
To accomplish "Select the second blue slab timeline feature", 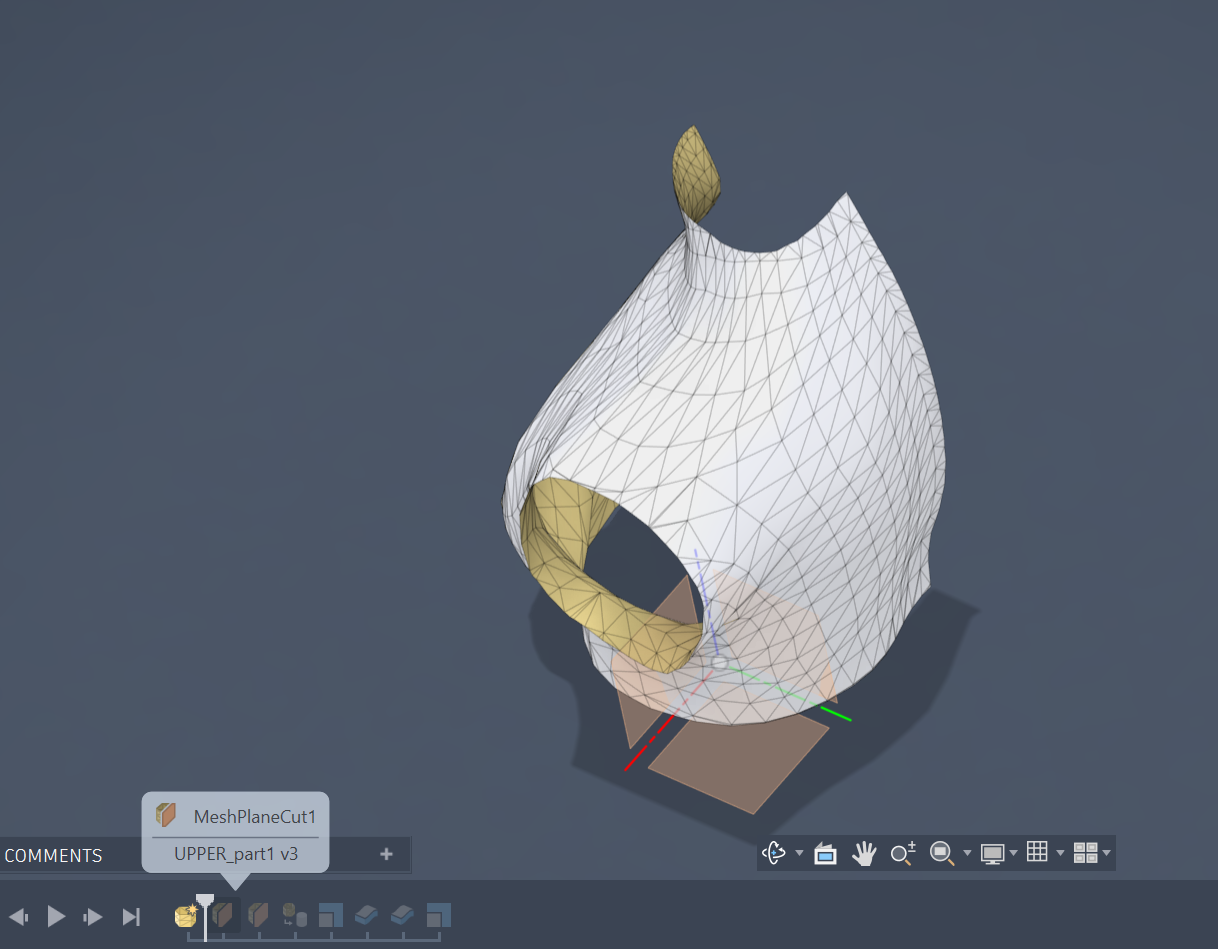I will 403,915.
